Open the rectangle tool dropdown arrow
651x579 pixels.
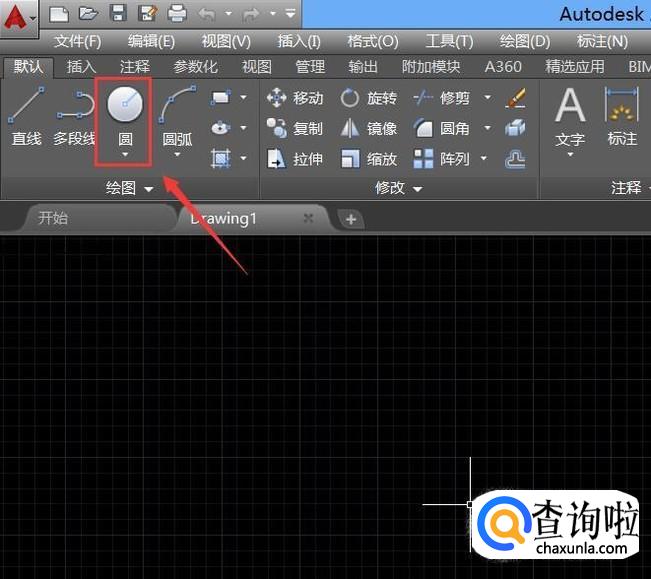(x=243, y=98)
